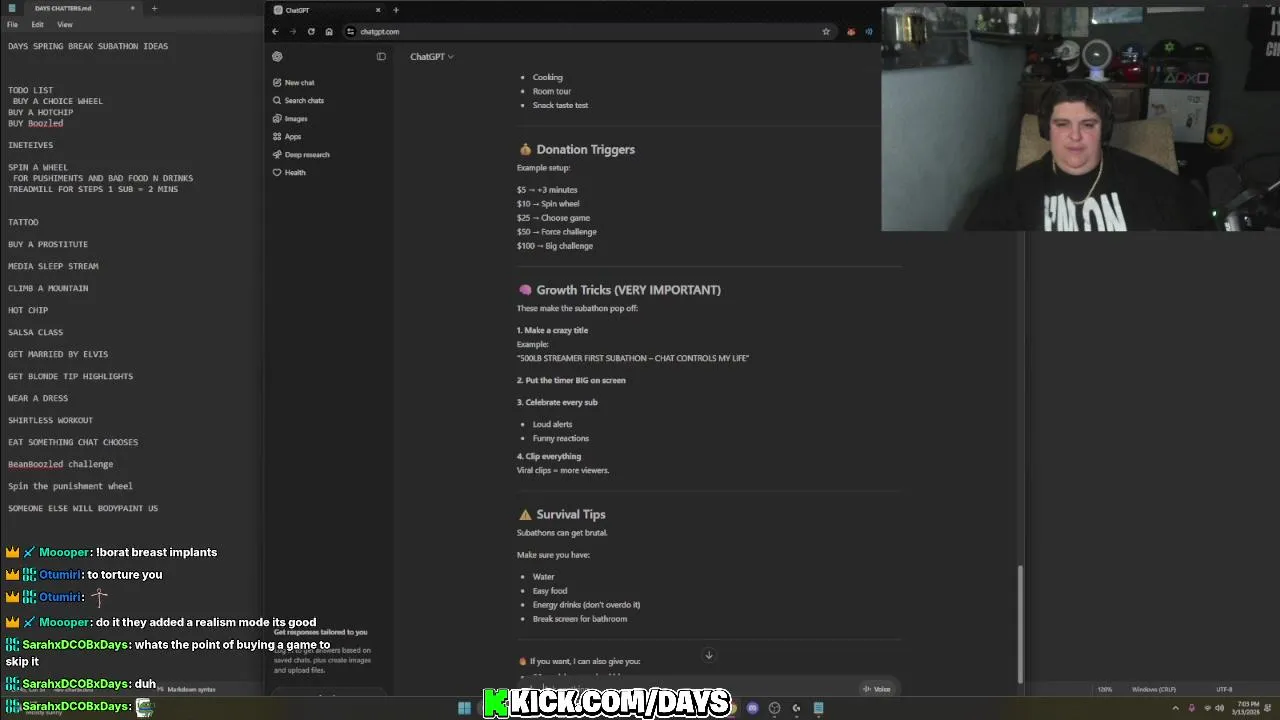Open volume control in system tray
The image size is (1280, 720).
pos(1219,708)
